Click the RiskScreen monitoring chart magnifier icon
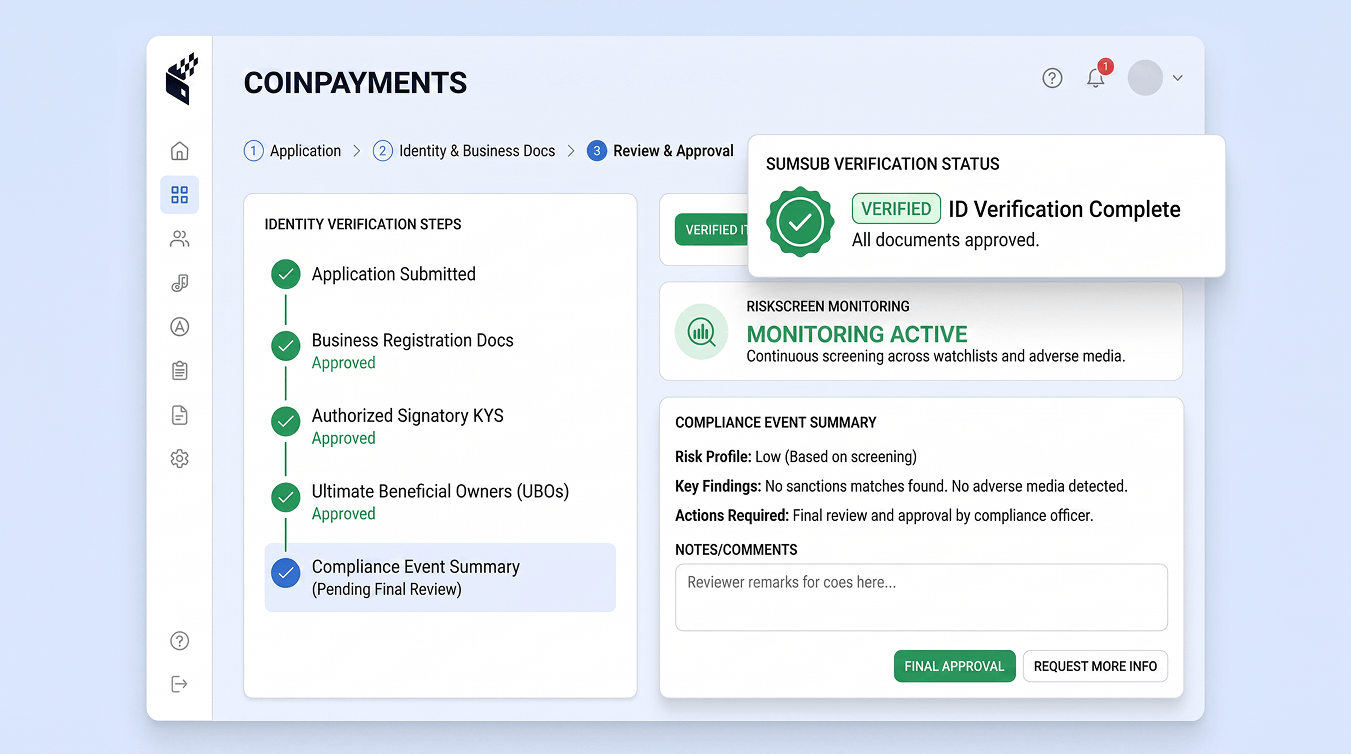This screenshot has width=1351, height=754. (702, 331)
